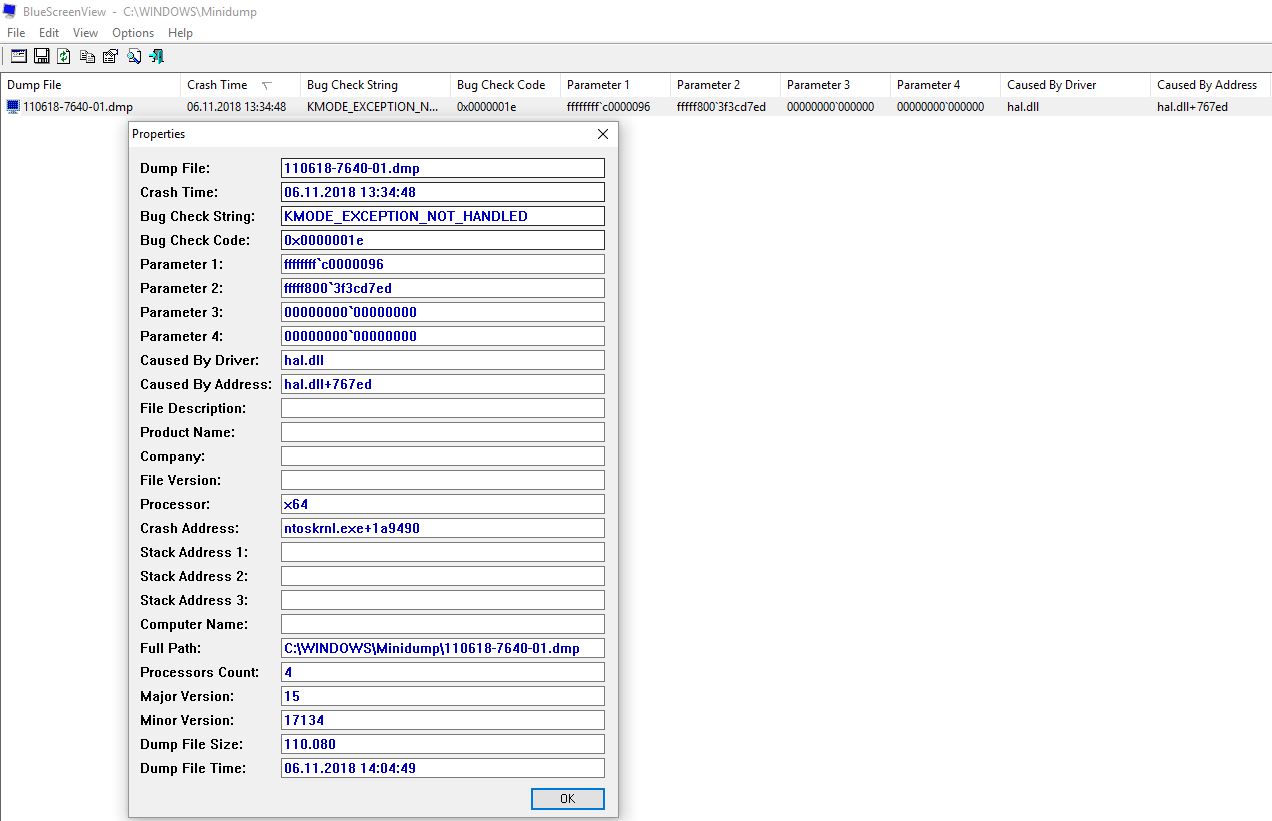Click the empty Stack Address 2 field
Image resolution: width=1272 pixels, height=821 pixels.
pos(443,576)
